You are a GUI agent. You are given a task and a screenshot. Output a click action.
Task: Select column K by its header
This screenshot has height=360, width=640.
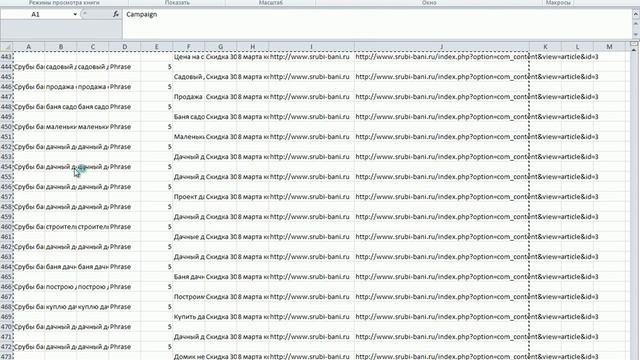[545, 47]
